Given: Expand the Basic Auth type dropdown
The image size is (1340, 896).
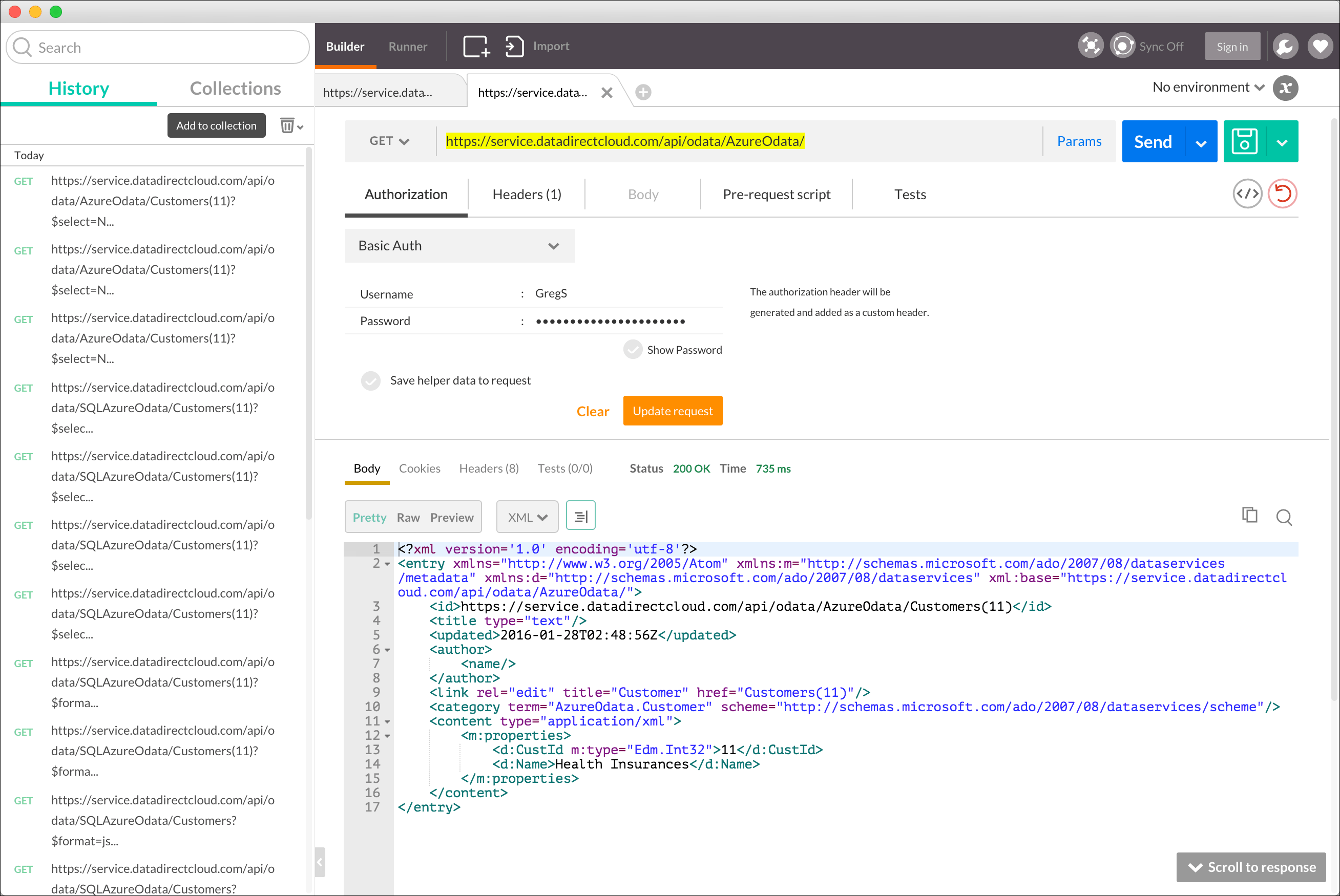Looking at the screenshot, I should click(459, 246).
